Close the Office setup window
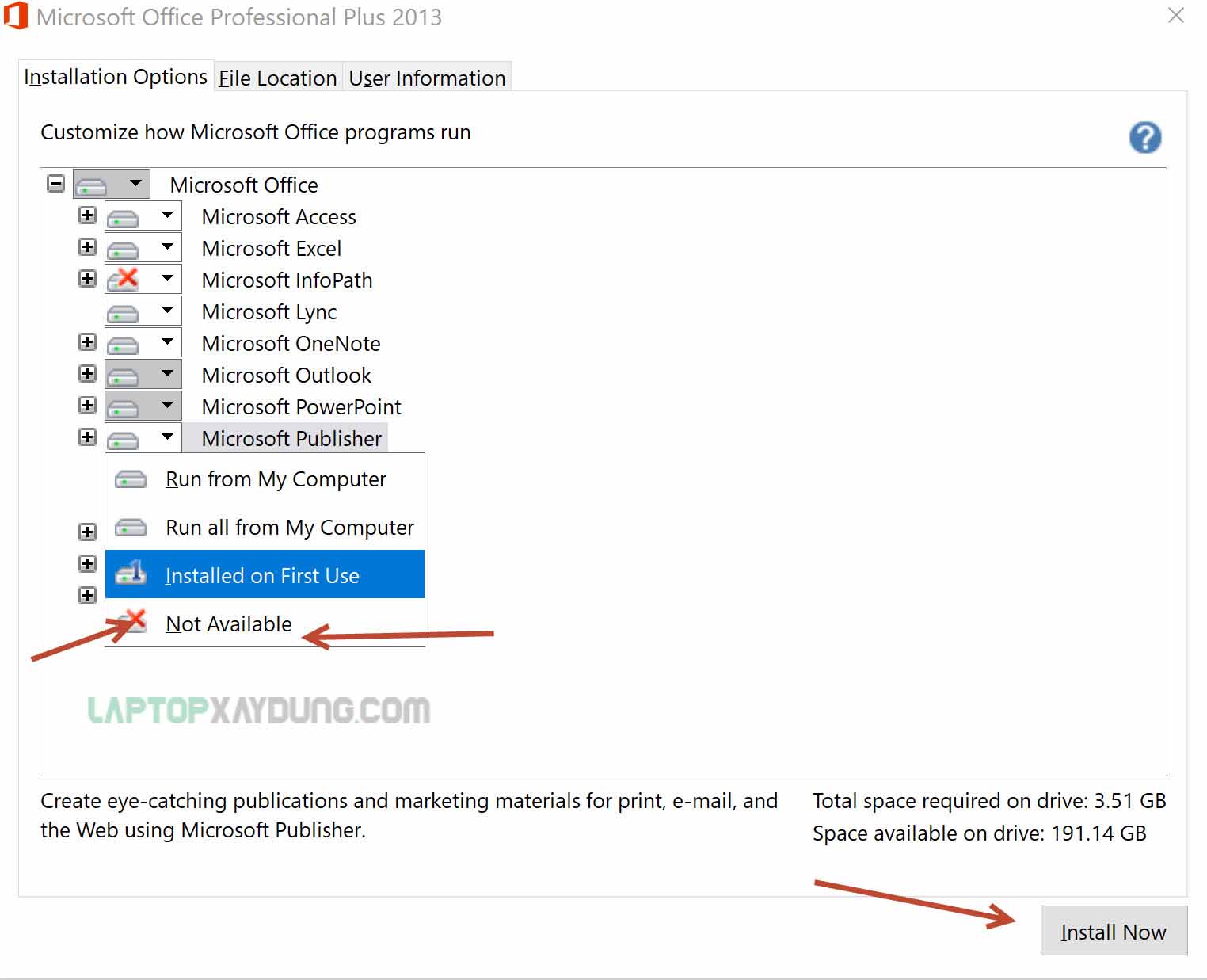This screenshot has width=1207, height=980. (1176, 15)
